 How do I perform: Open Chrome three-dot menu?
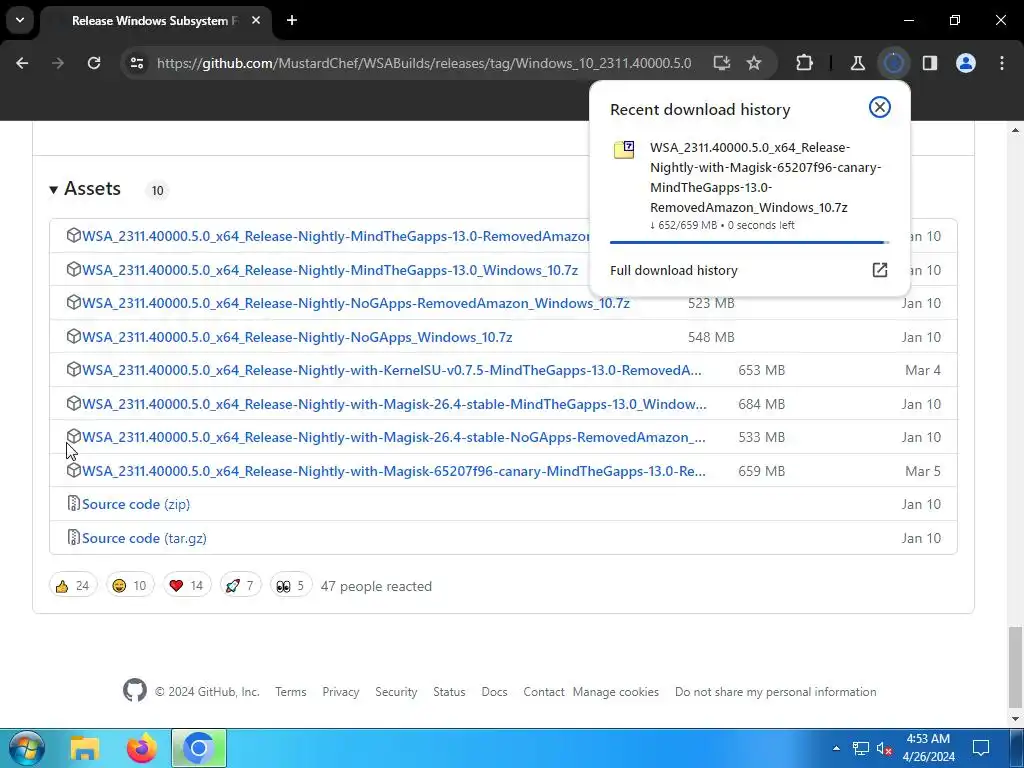[1002, 63]
